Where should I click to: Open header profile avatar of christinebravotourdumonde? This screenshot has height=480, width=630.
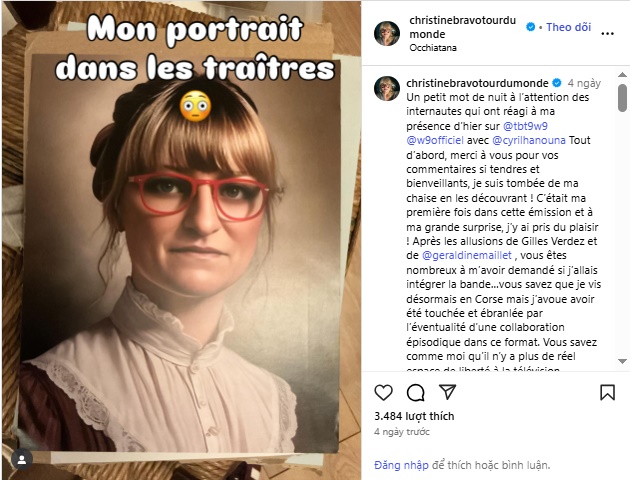[387, 33]
